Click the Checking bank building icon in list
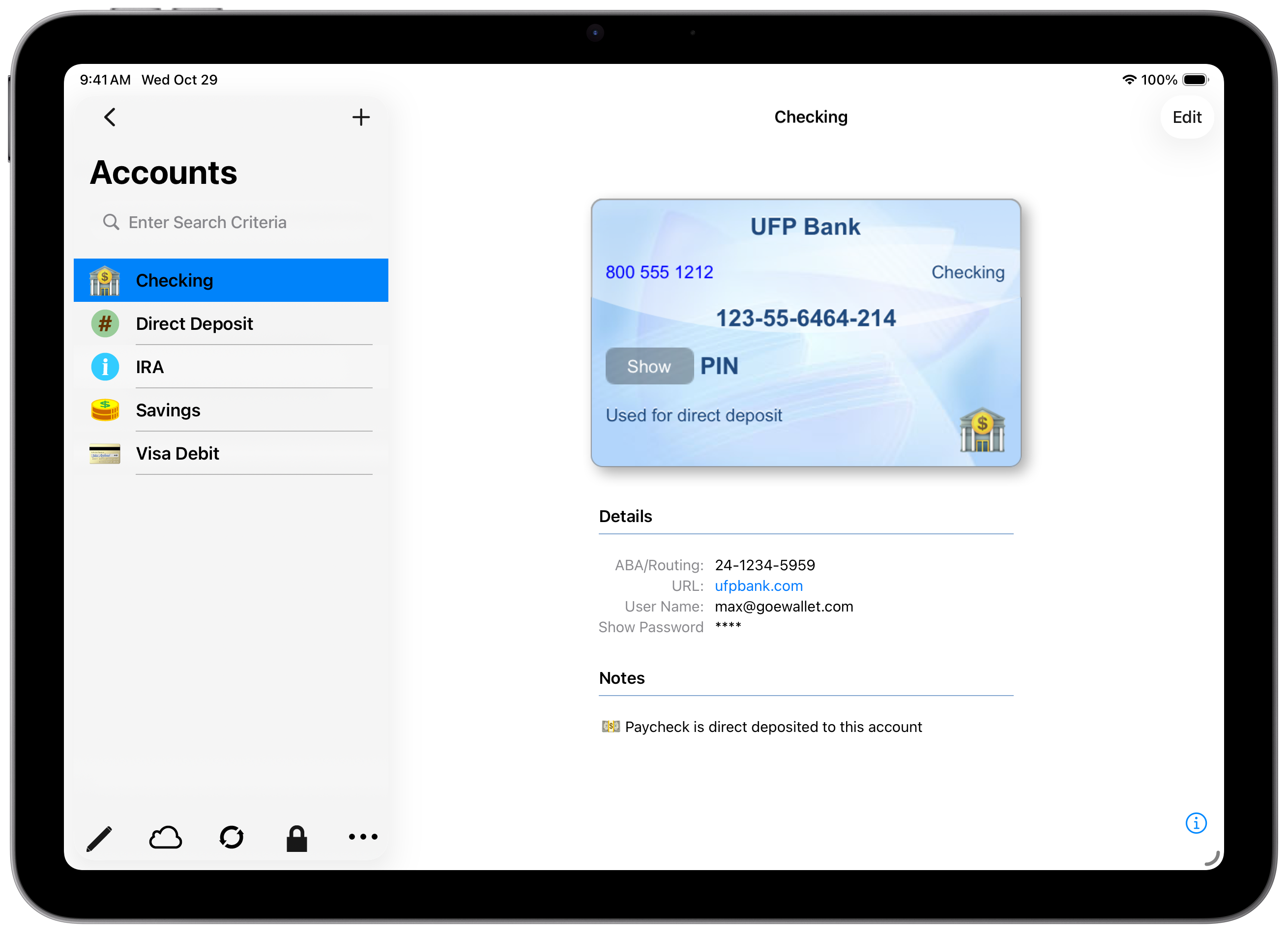1288x934 pixels. pos(105,281)
